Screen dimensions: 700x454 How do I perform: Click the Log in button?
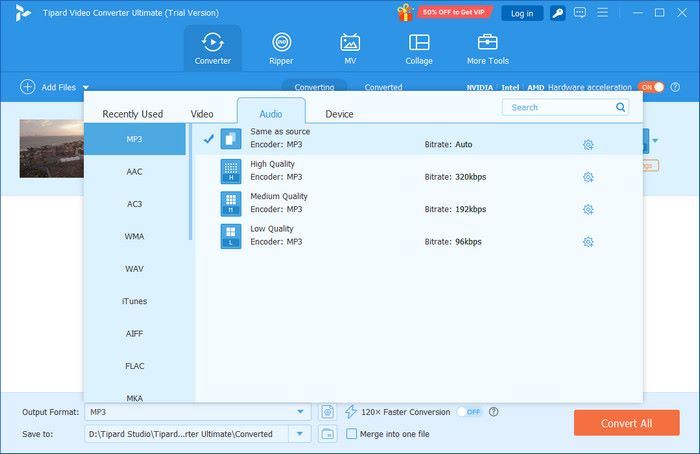point(522,13)
